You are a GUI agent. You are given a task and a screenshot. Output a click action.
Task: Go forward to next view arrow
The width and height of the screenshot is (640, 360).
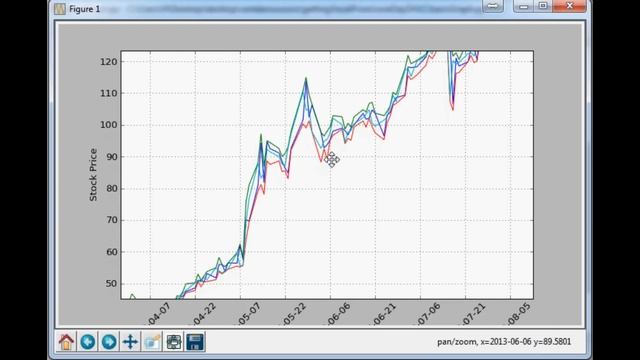point(109,342)
